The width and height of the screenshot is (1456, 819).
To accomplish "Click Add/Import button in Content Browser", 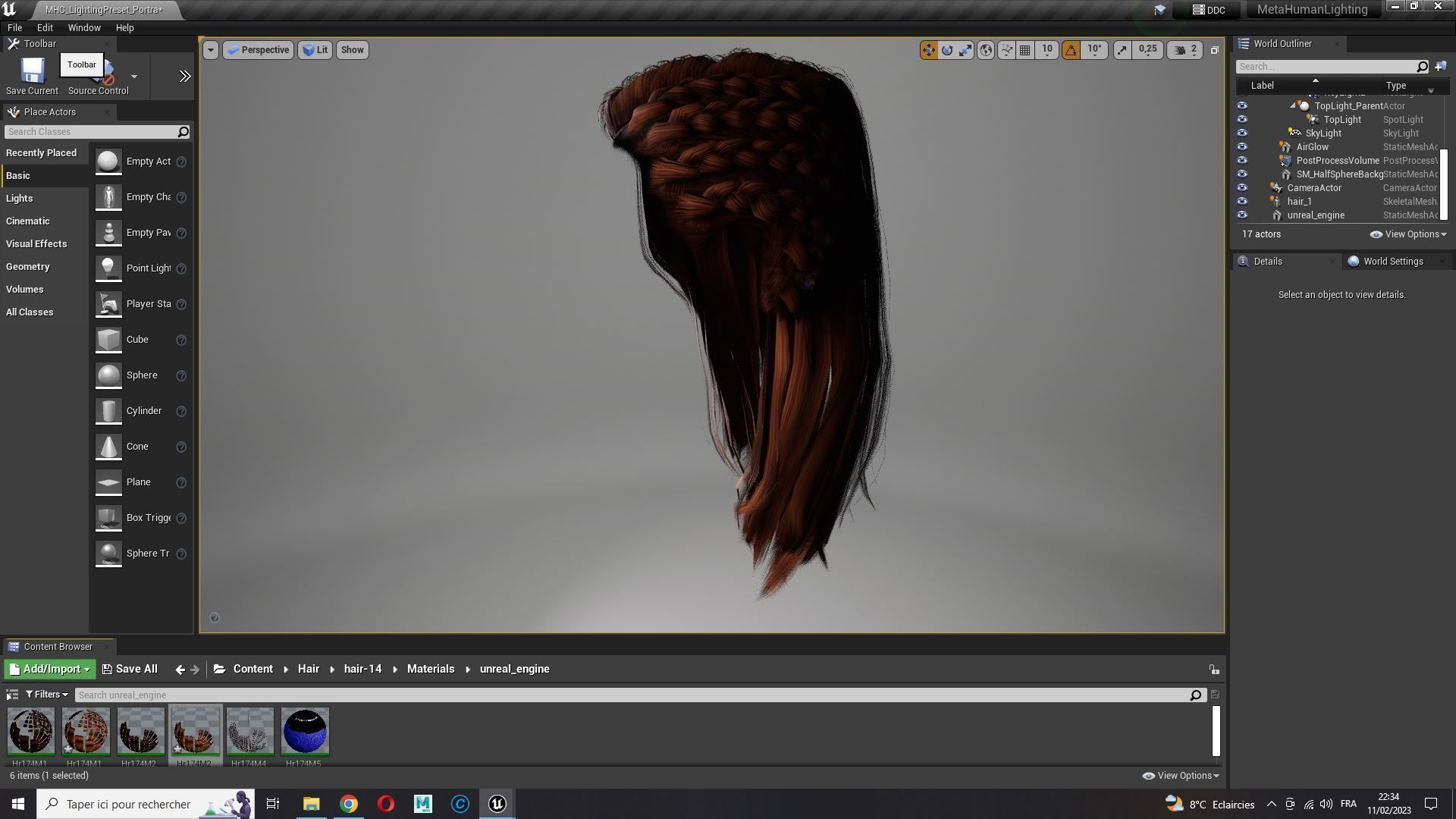I will pyautogui.click(x=49, y=670).
